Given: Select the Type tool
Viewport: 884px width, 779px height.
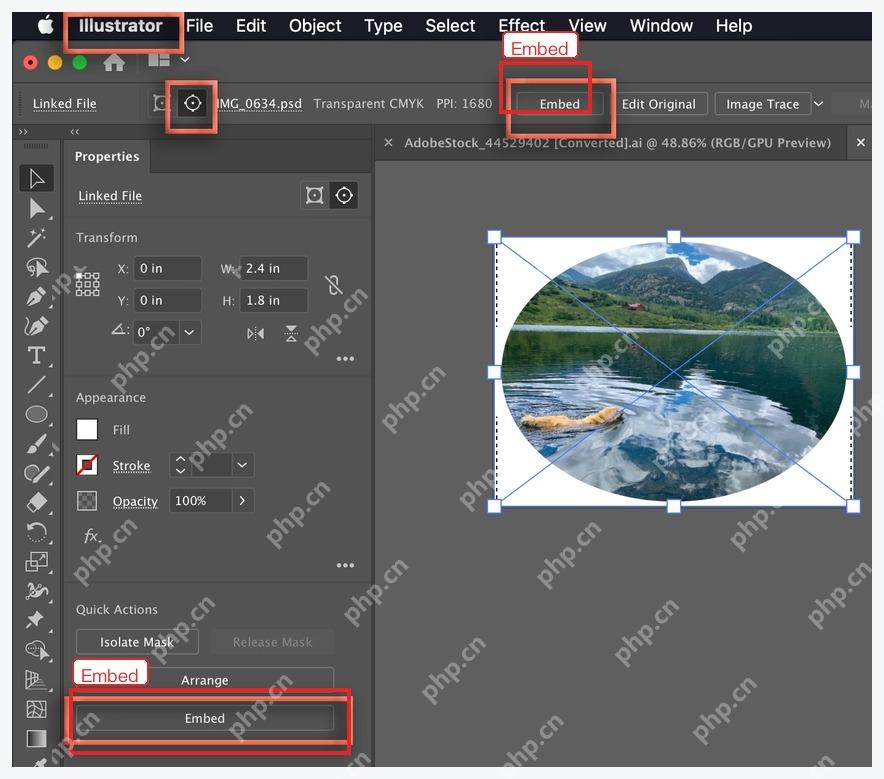Looking at the screenshot, I should pyautogui.click(x=37, y=355).
